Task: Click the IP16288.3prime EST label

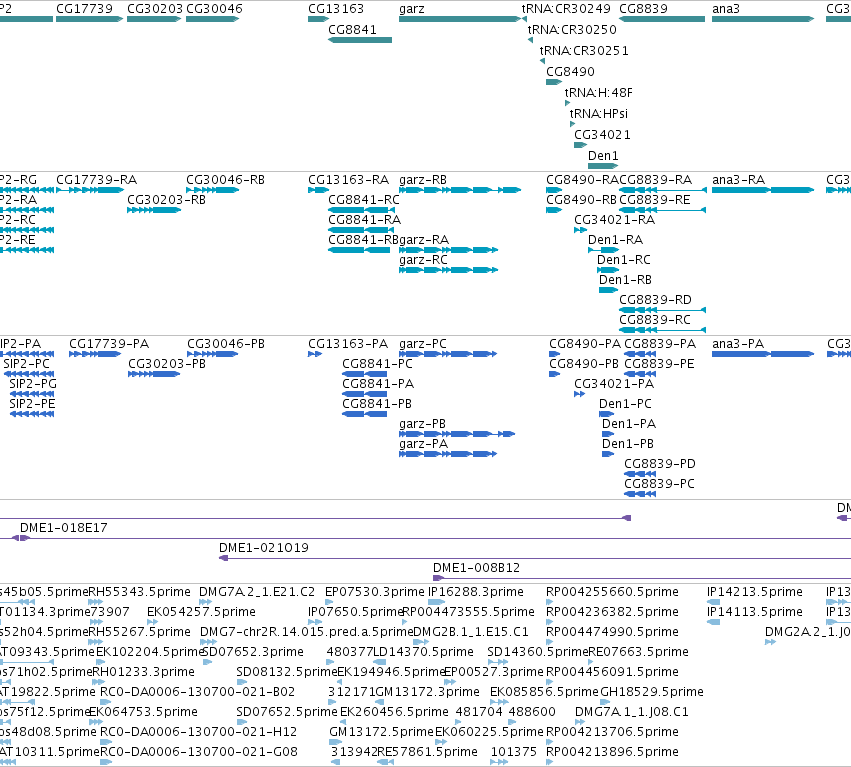Action: (476, 592)
